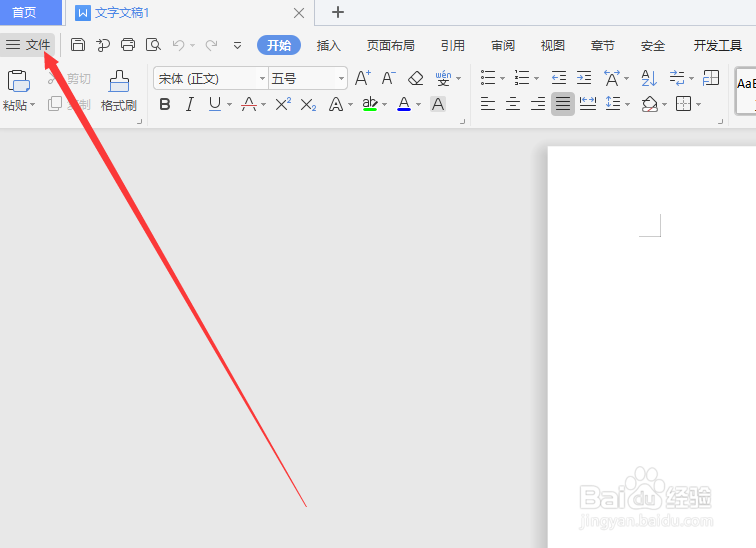Expand the highlight color dropdown arrow

click(x=384, y=105)
